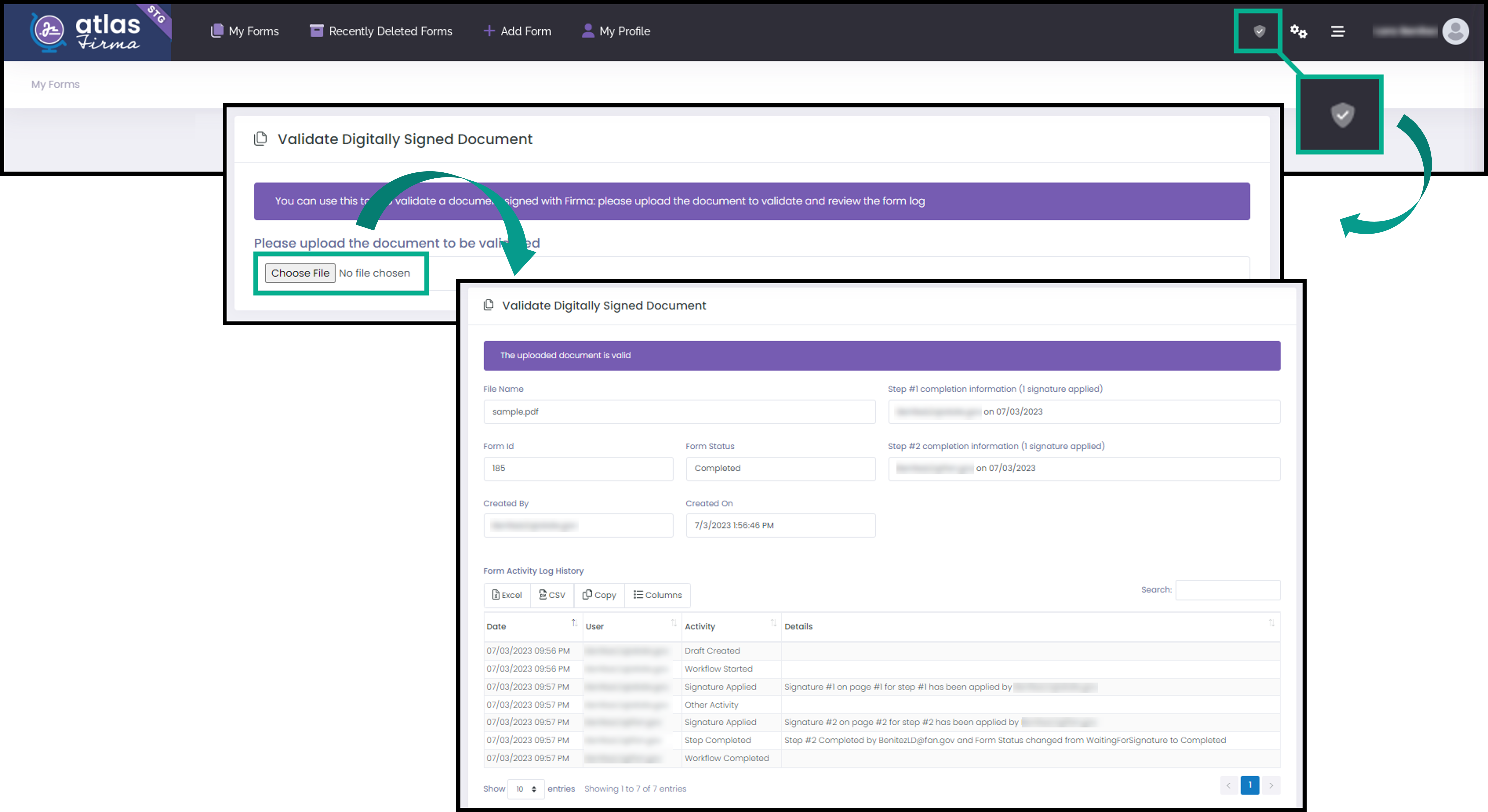Open the Columns visibility button

pyautogui.click(x=657, y=595)
